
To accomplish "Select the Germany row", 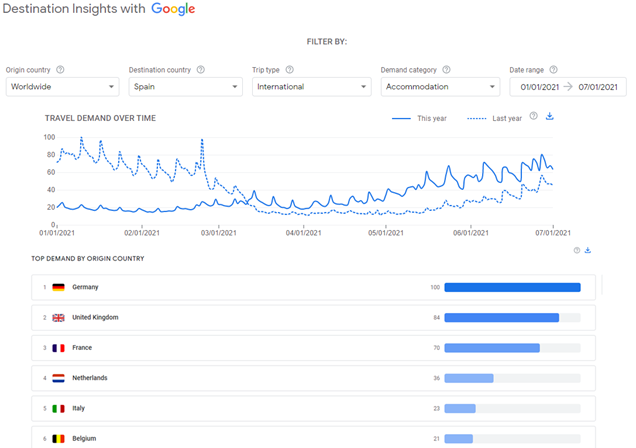I will [314, 287].
